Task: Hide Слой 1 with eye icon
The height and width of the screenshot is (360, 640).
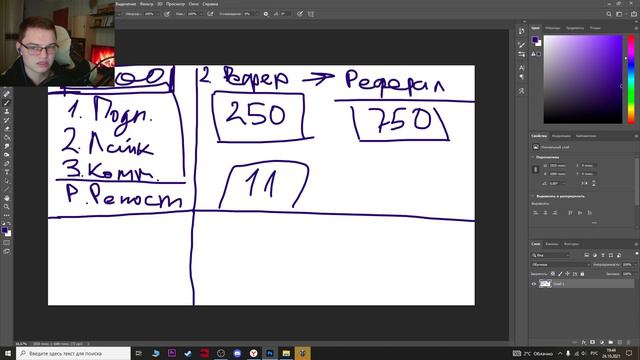Action: pos(533,284)
